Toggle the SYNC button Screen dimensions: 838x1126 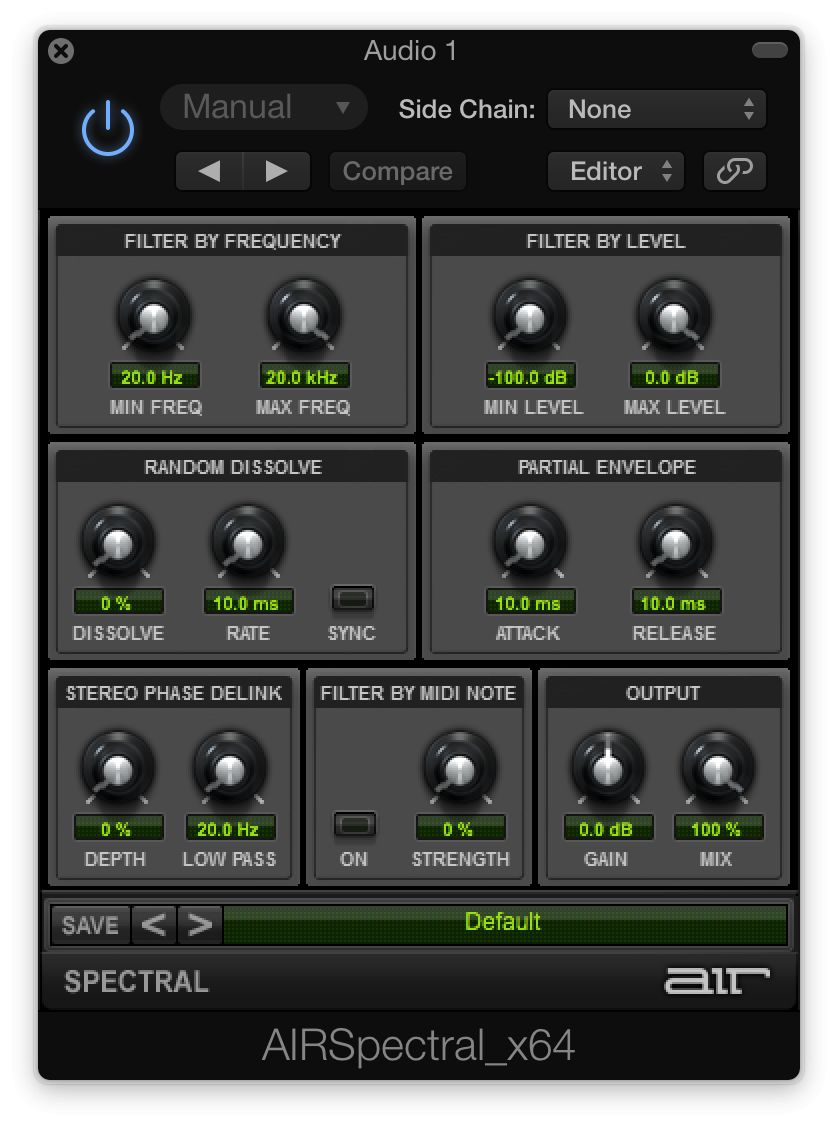tap(353, 598)
